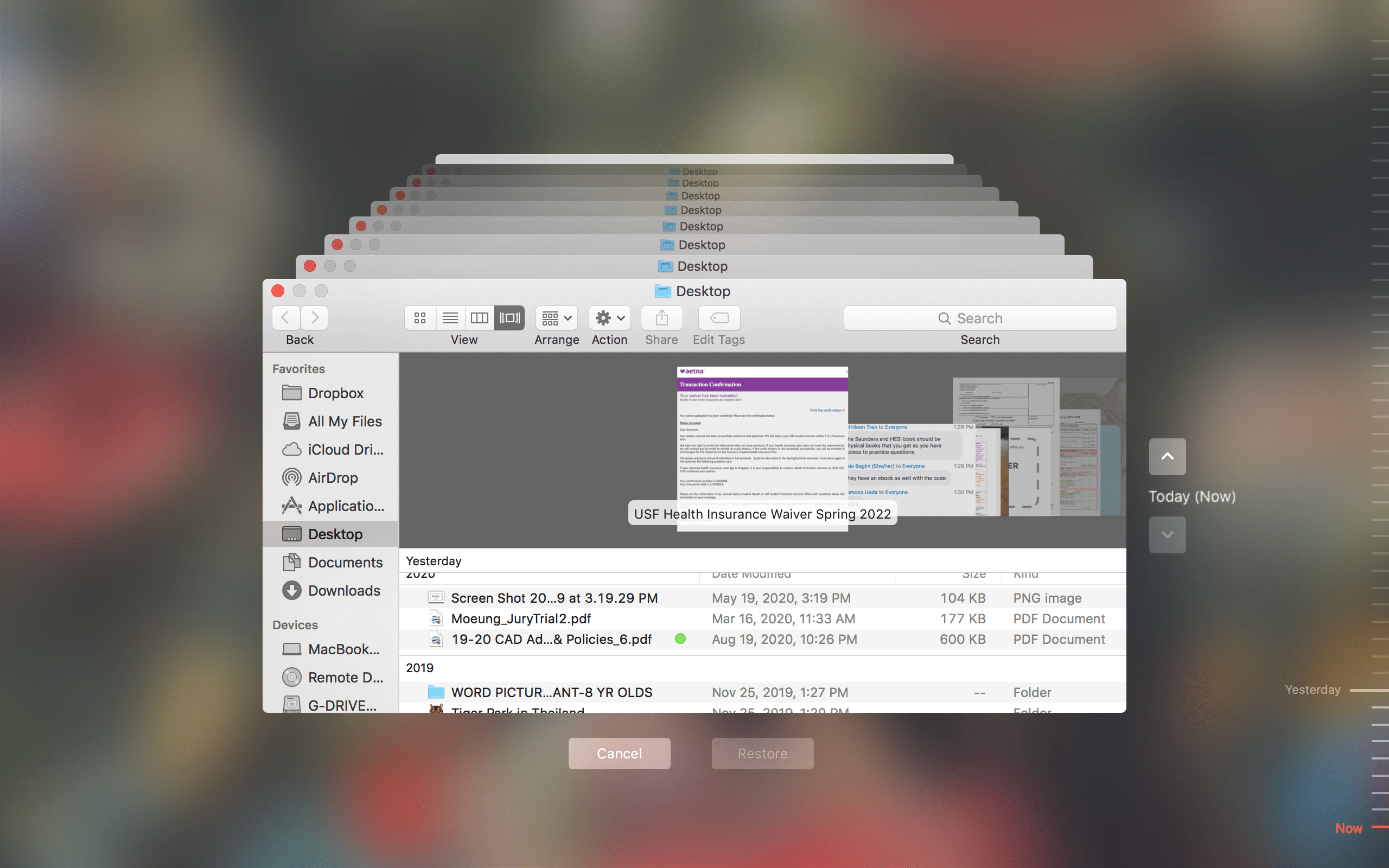
Task: Open the Action gear menu
Action: (609, 317)
